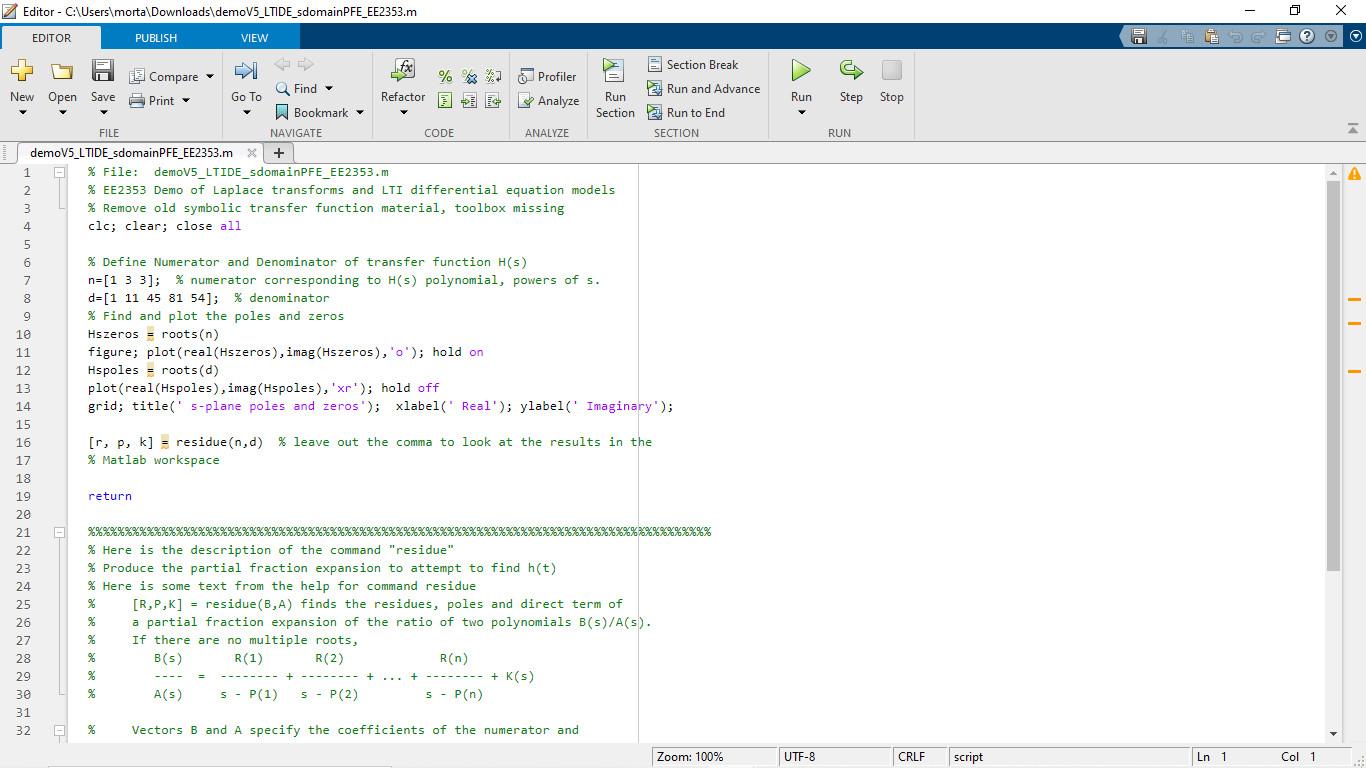
Task: Click the Save floppy disk icon in the FILE section
Action: (x=103, y=70)
